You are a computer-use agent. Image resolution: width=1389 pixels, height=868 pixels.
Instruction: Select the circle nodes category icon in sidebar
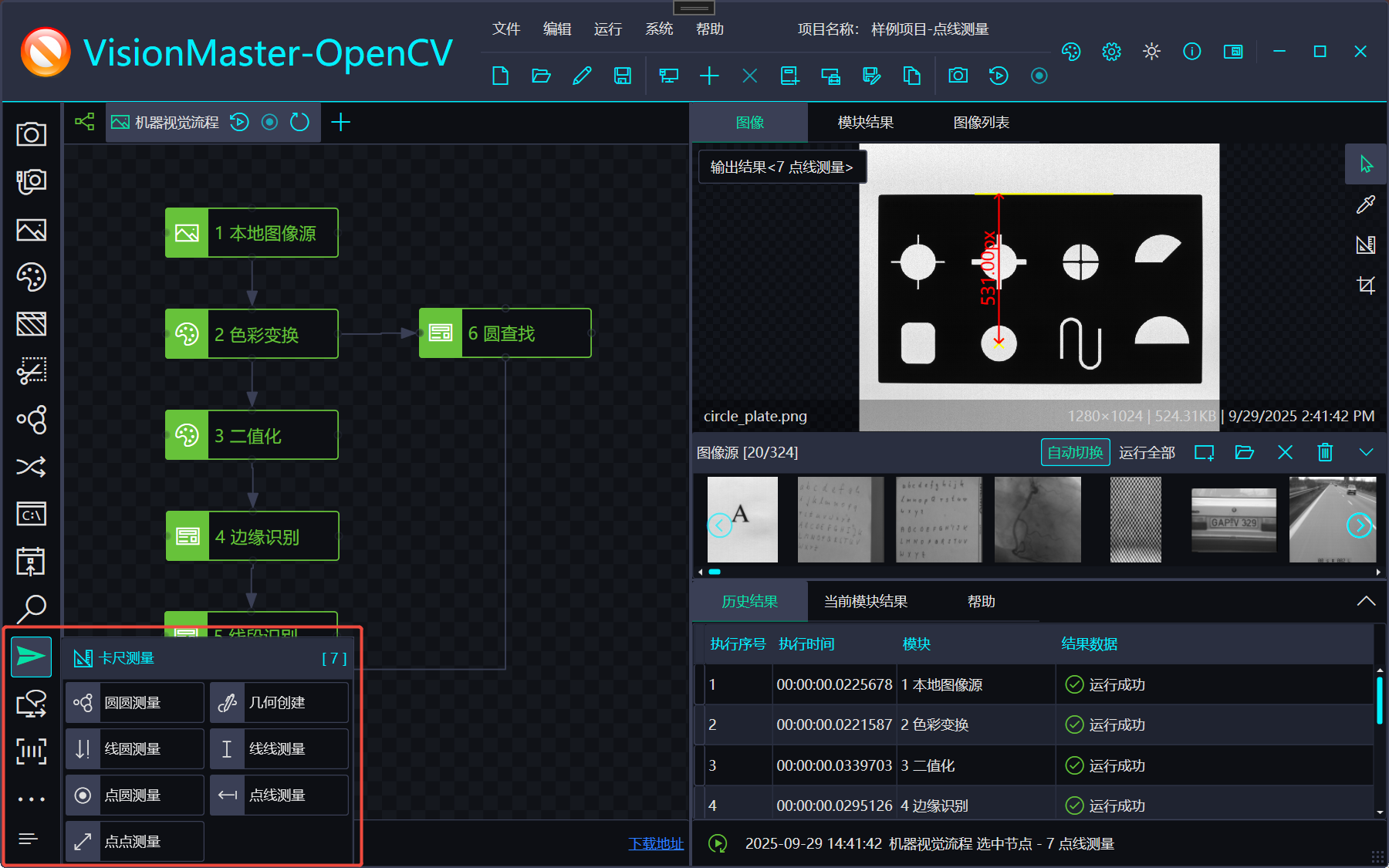(x=31, y=419)
